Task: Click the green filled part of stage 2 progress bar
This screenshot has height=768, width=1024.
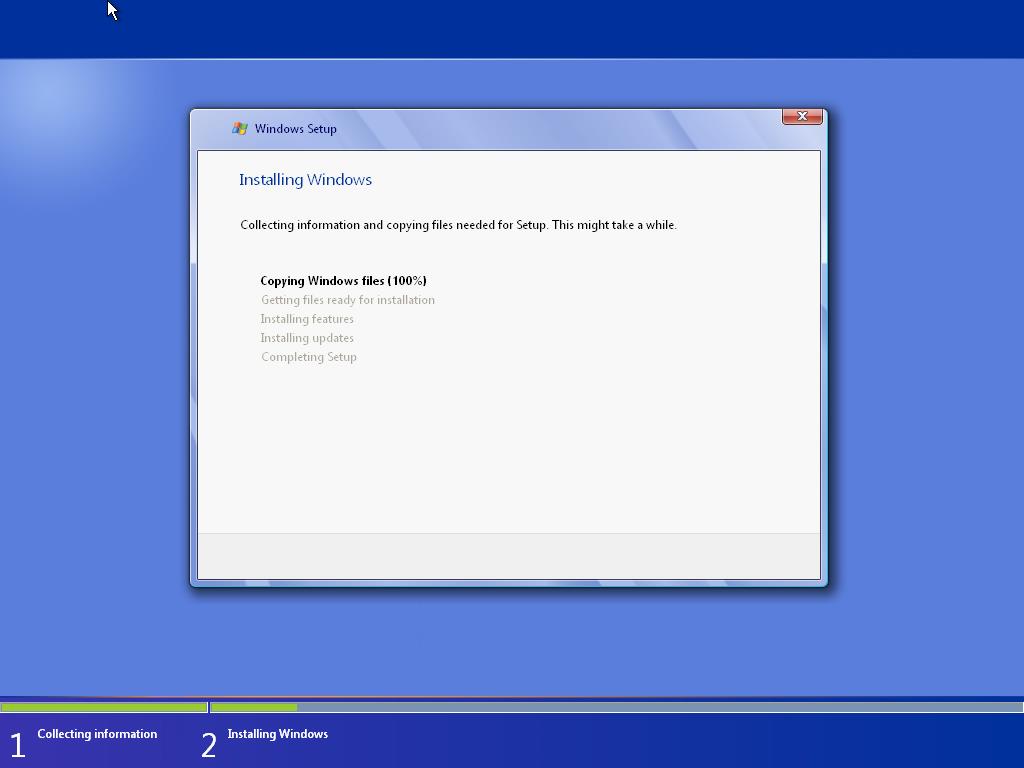Action: pyautogui.click(x=254, y=707)
